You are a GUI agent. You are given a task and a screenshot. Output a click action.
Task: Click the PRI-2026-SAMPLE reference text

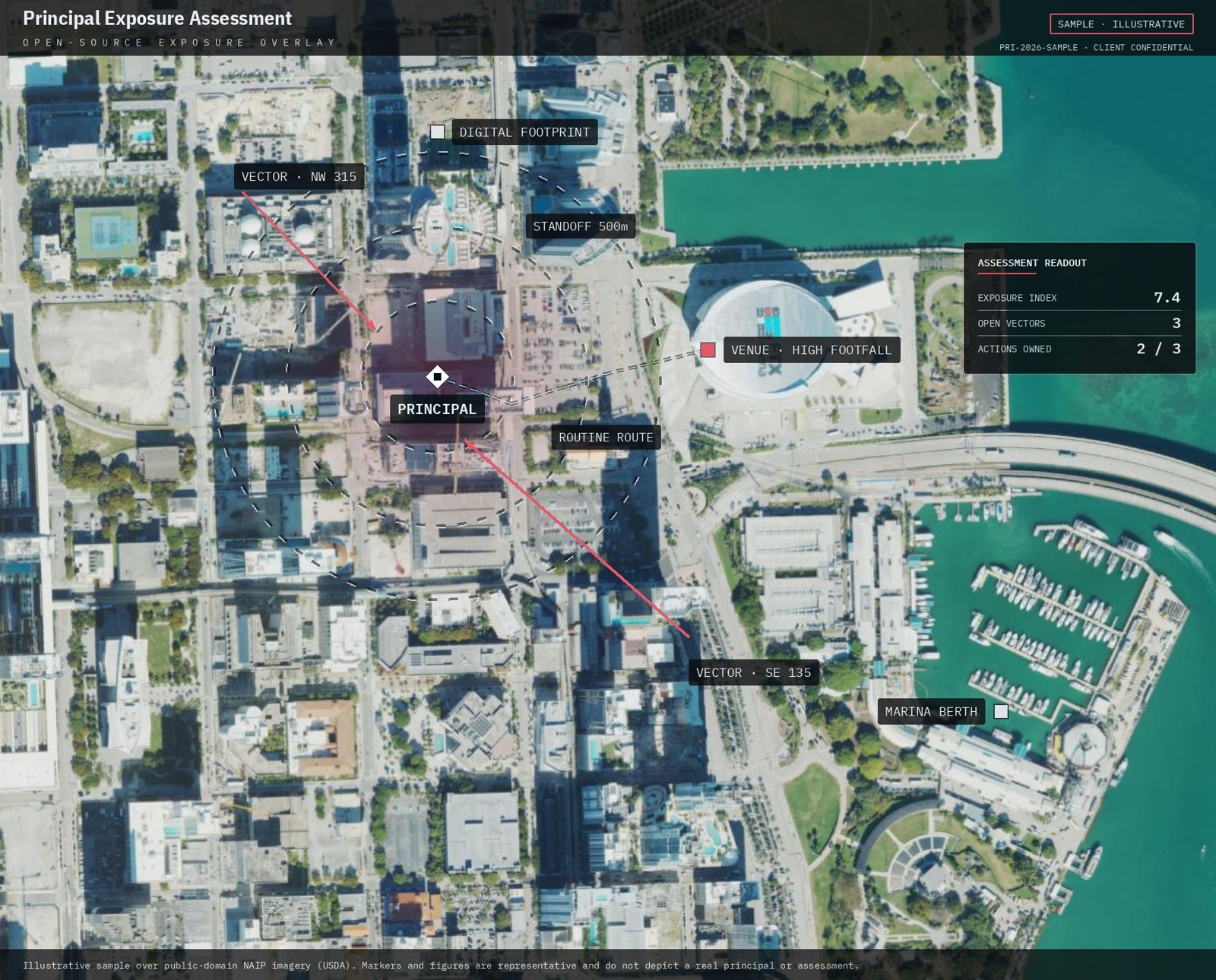(1096, 47)
